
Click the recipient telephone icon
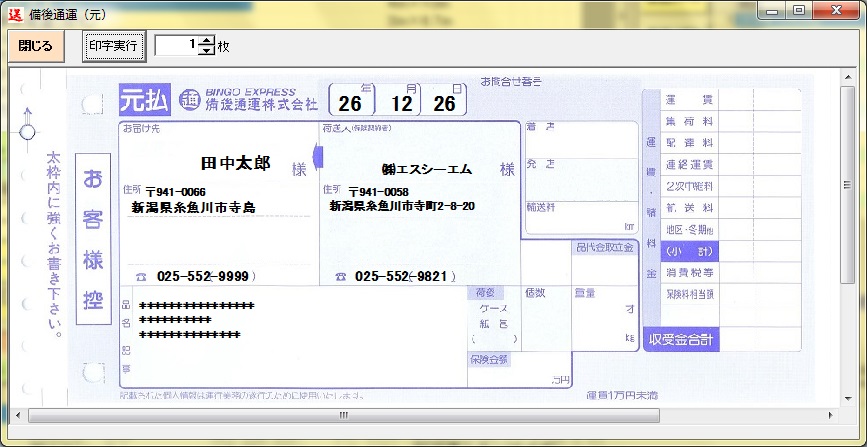point(141,277)
